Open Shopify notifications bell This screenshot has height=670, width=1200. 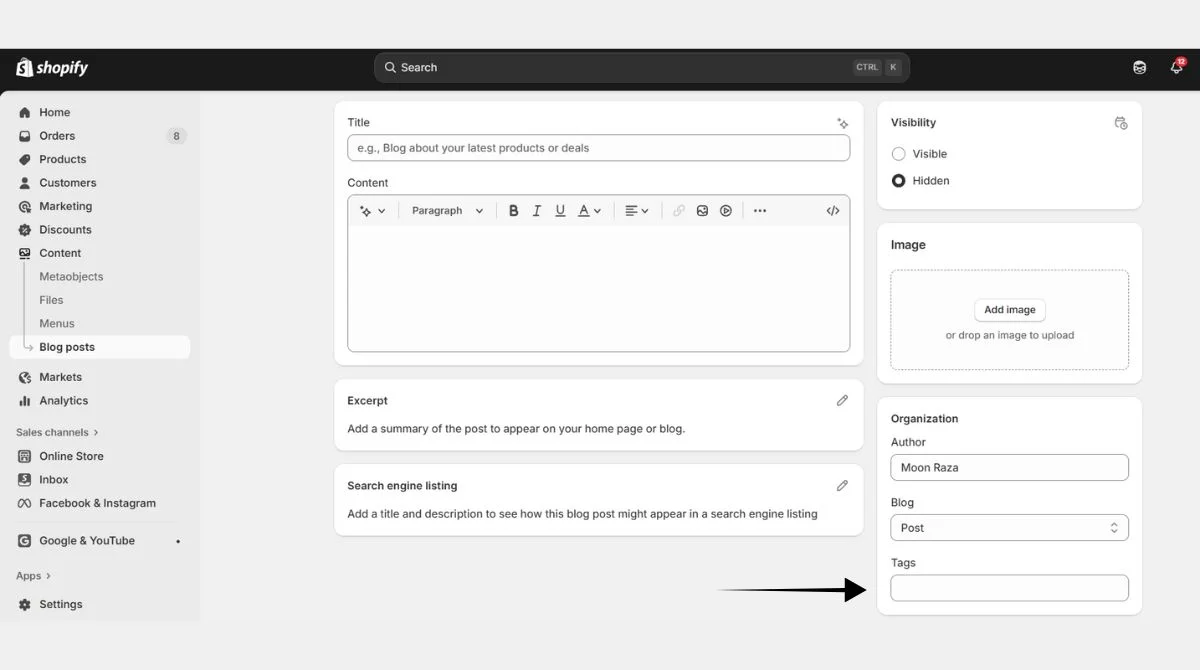pos(1176,67)
